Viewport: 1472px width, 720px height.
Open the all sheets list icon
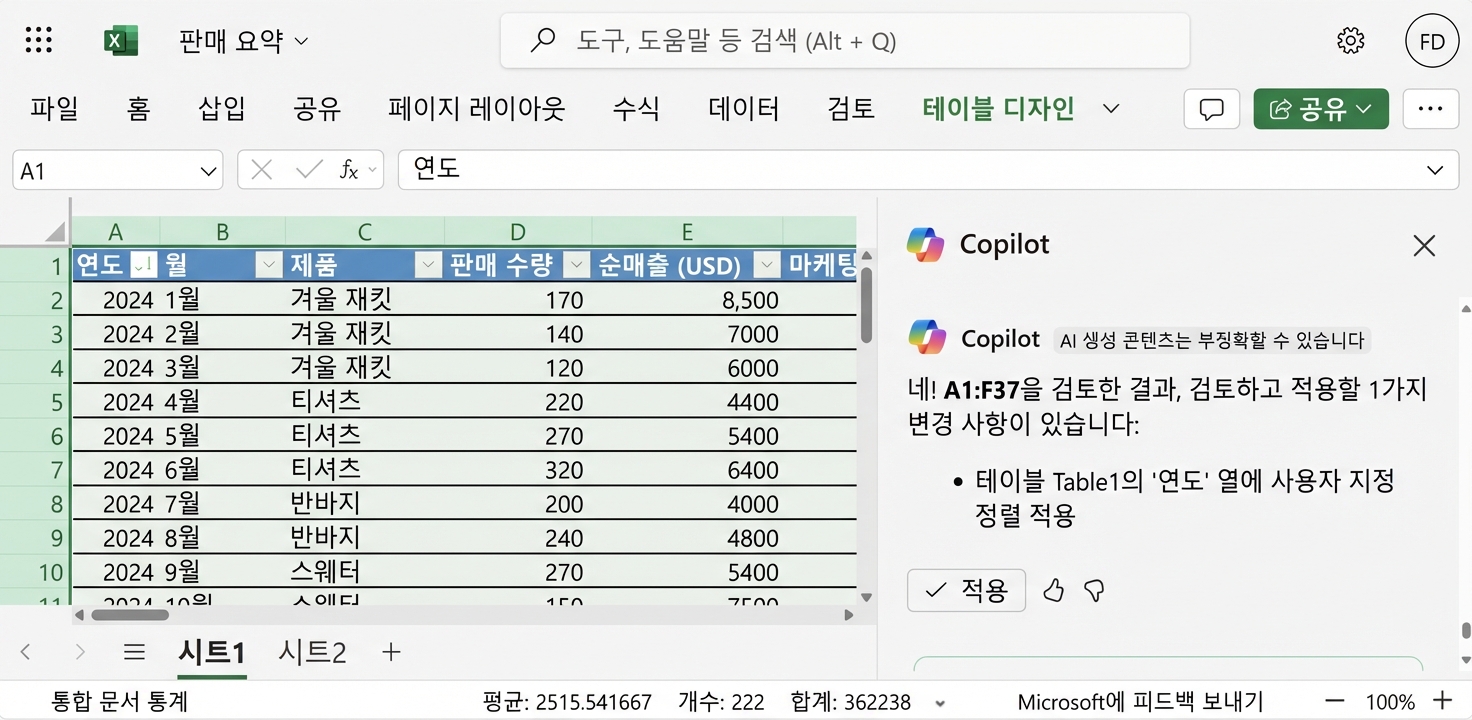pyautogui.click(x=134, y=653)
